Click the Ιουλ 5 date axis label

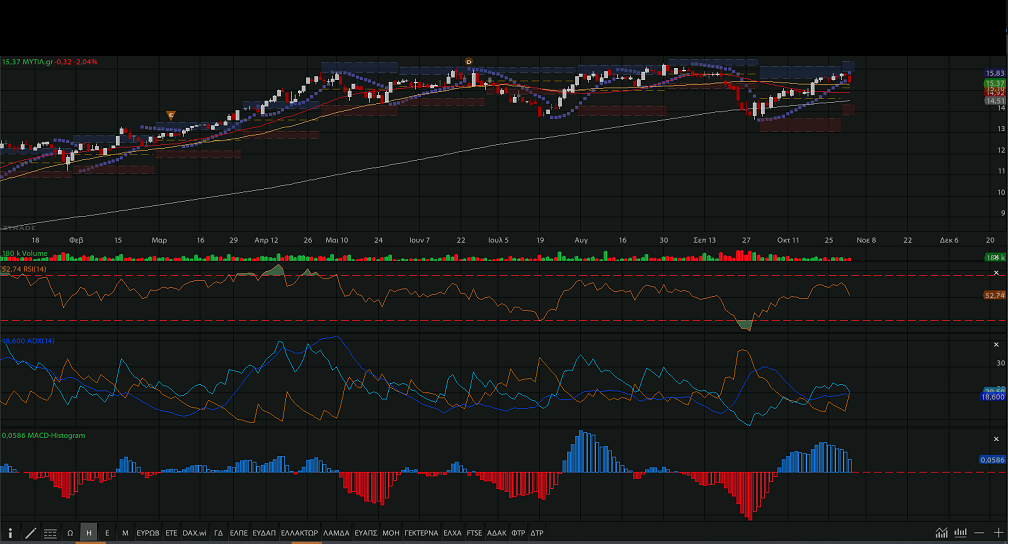coord(498,240)
